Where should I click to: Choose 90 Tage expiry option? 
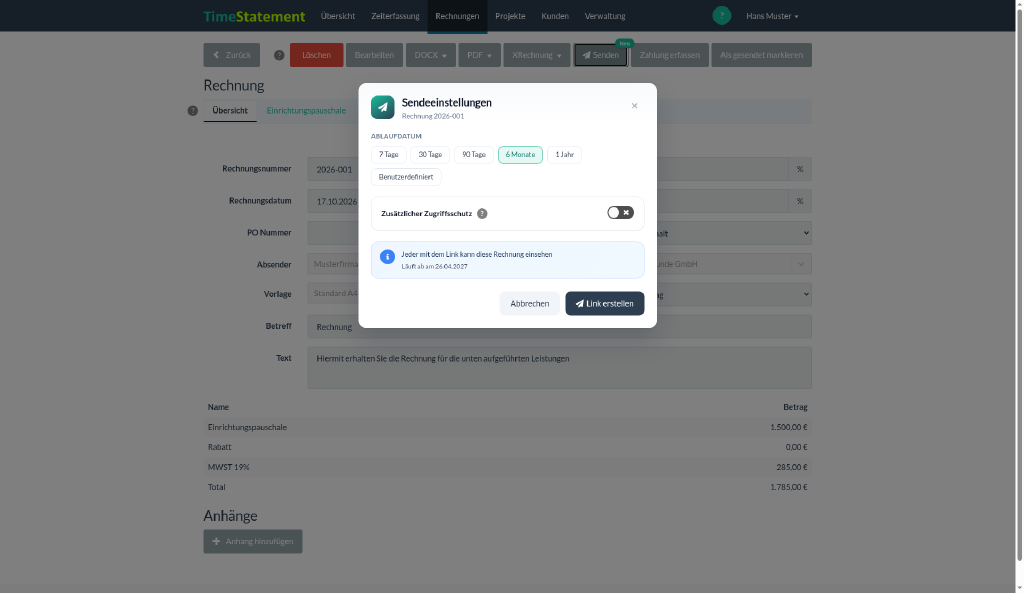click(x=473, y=155)
